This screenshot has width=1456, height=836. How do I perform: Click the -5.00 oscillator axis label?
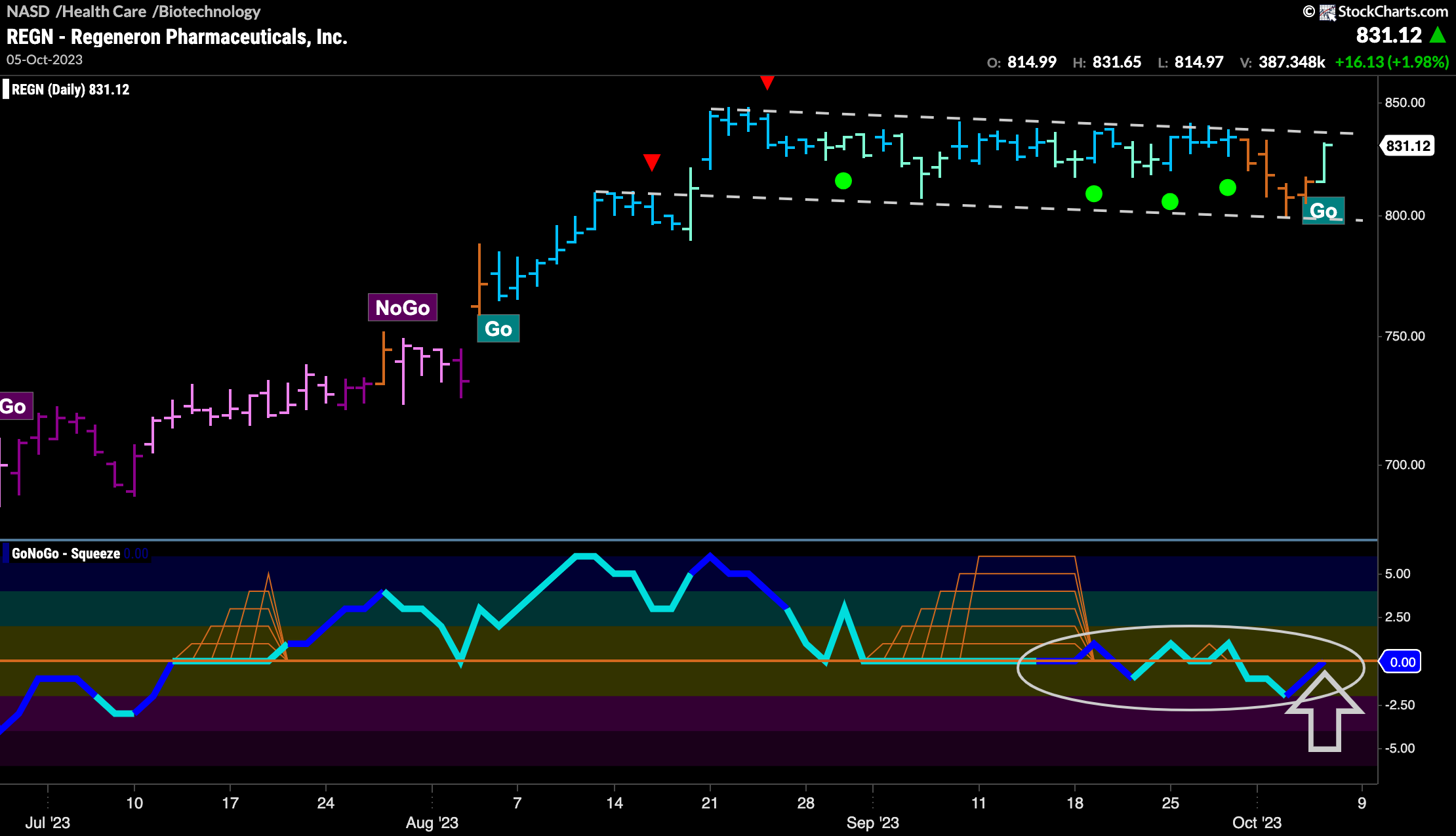pos(1400,748)
